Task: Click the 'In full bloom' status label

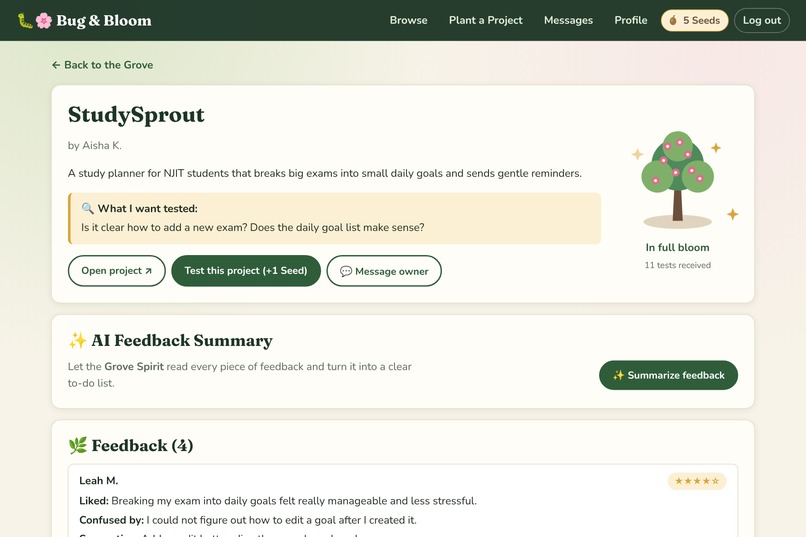Action: pos(677,247)
